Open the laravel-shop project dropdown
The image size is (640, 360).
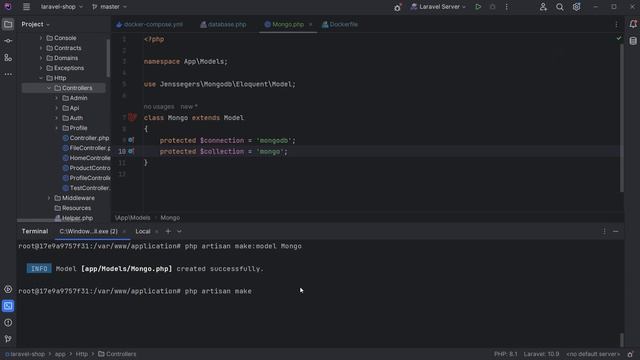click(x=62, y=7)
